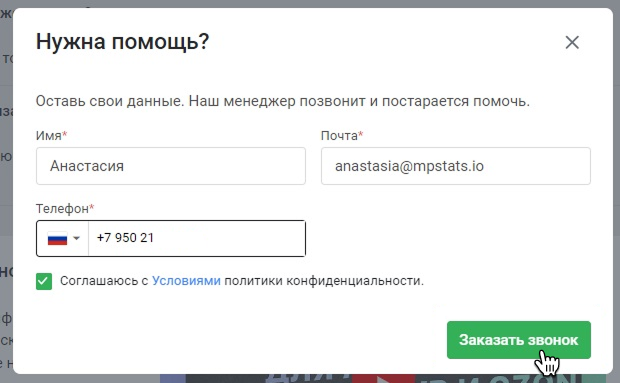This screenshot has height=383, width=620.
Task: Click the политики конфиденциальности label text
Action: 324,281
